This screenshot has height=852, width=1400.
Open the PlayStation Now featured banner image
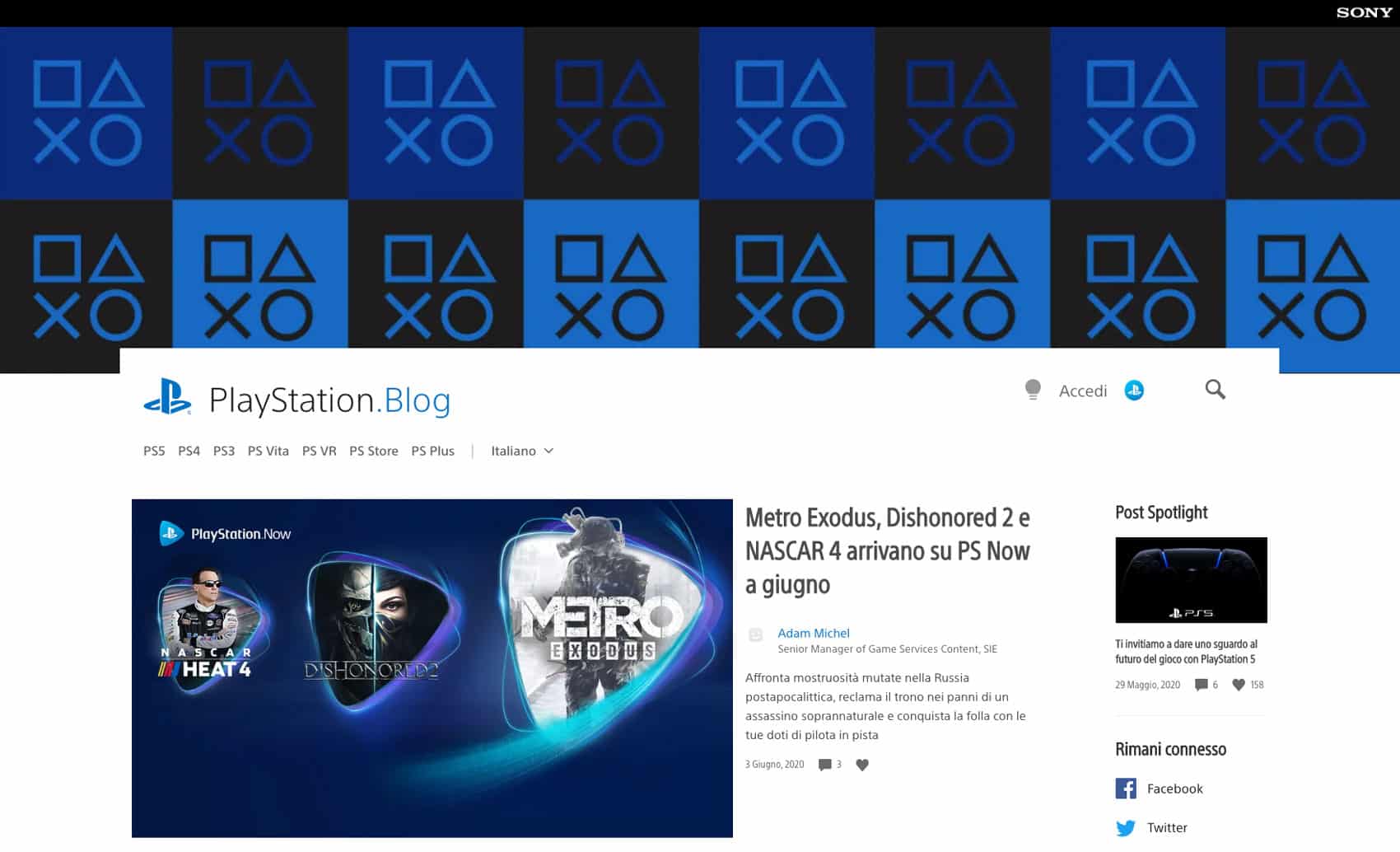432,668
